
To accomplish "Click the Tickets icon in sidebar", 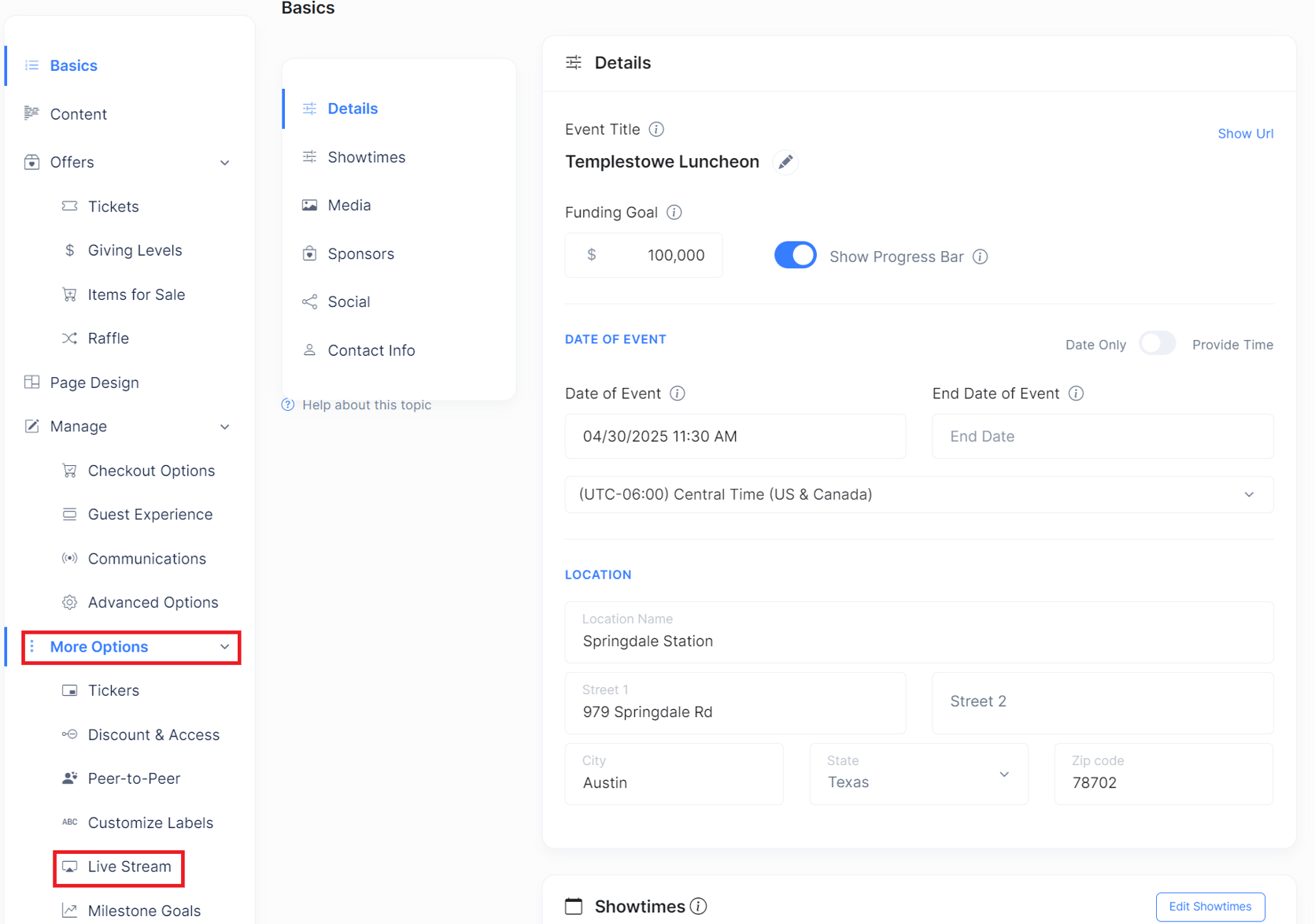I will (x=70, y=206).
